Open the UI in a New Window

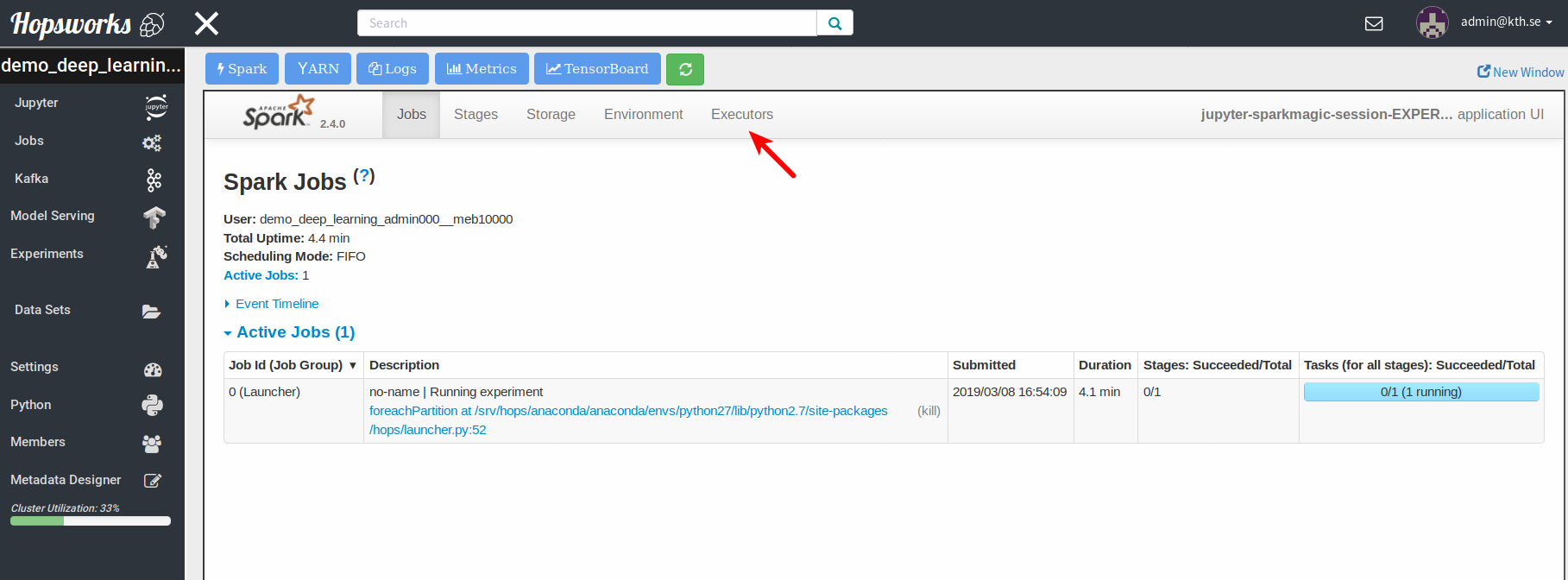click(1521, 72)
